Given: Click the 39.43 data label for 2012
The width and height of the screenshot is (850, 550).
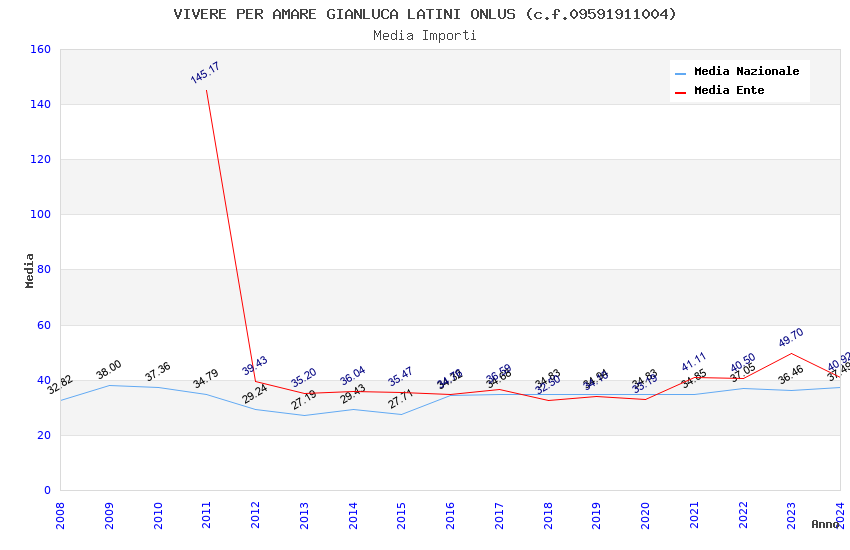Looking at the screenshot, I should coord(255,366).
